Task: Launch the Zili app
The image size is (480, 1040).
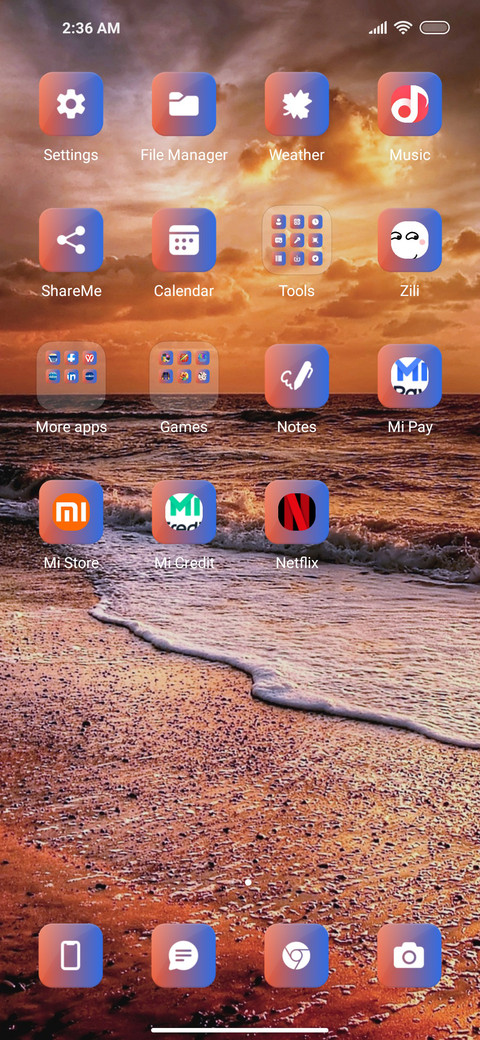Action: [x=410, y=240]
